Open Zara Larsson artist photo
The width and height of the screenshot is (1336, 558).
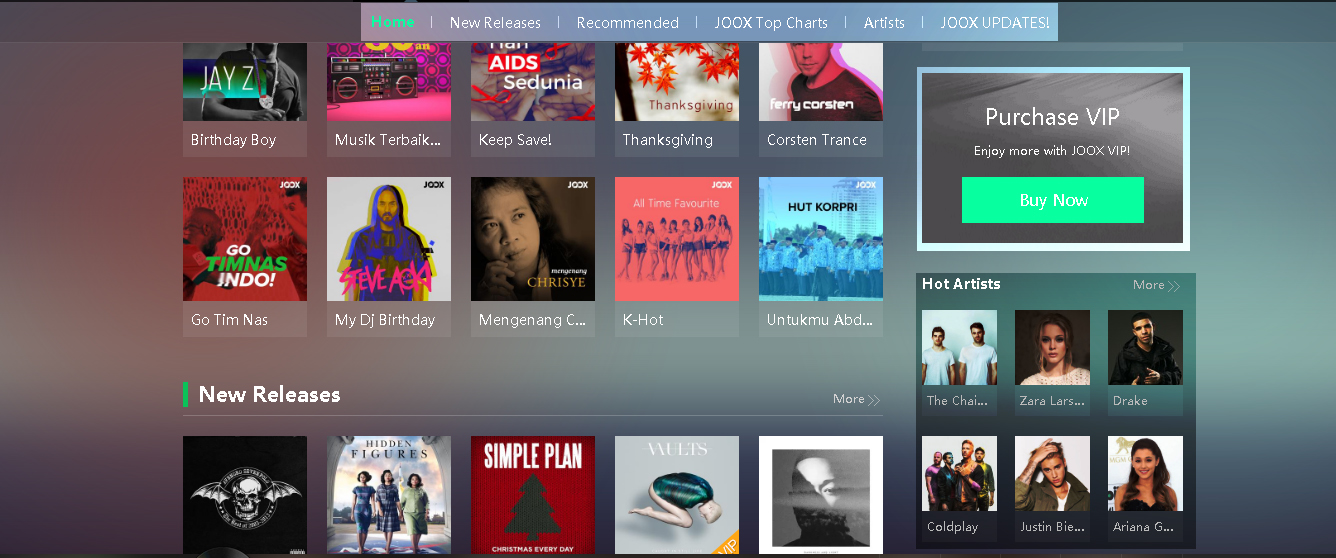point(1052,347)
